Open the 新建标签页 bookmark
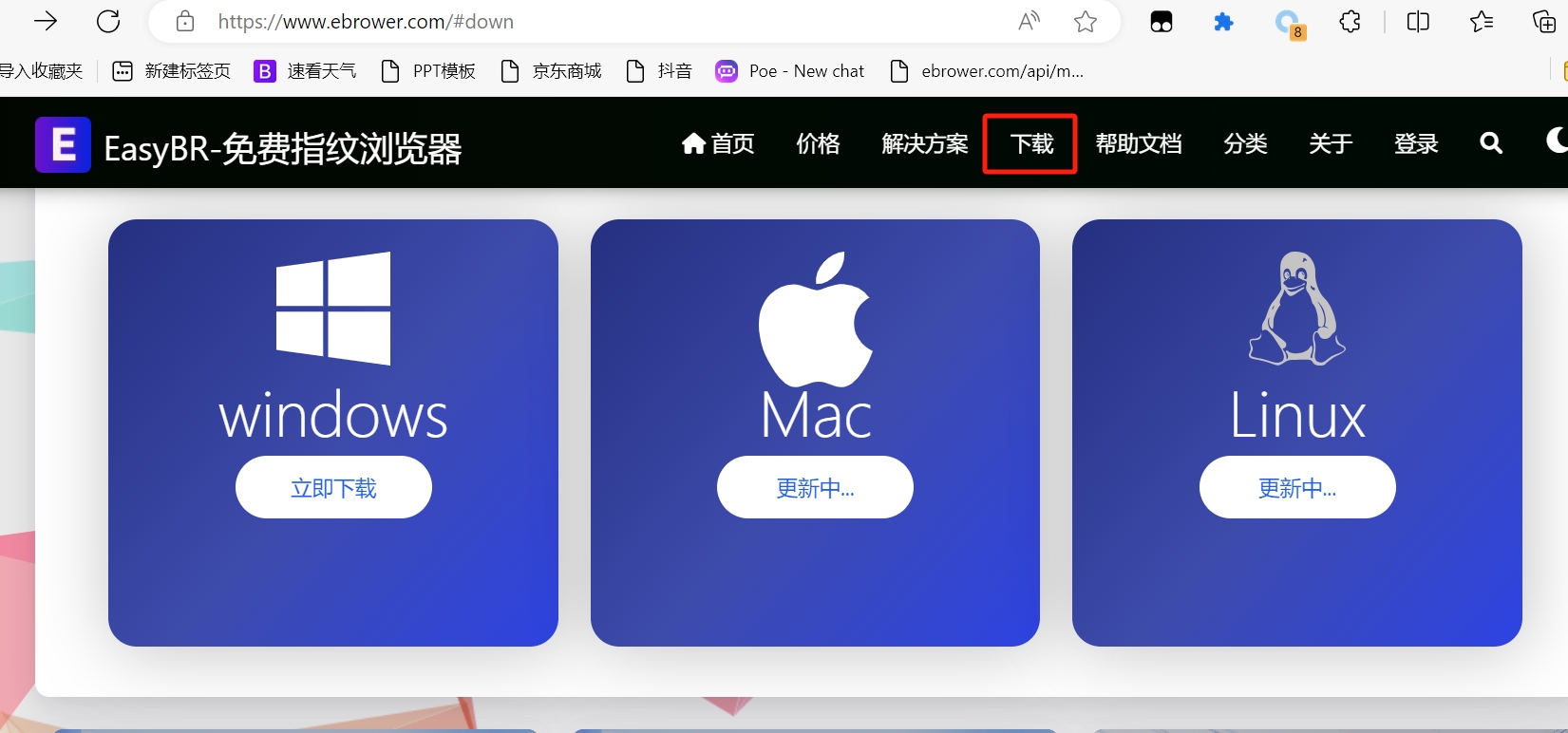 [172, 71]
